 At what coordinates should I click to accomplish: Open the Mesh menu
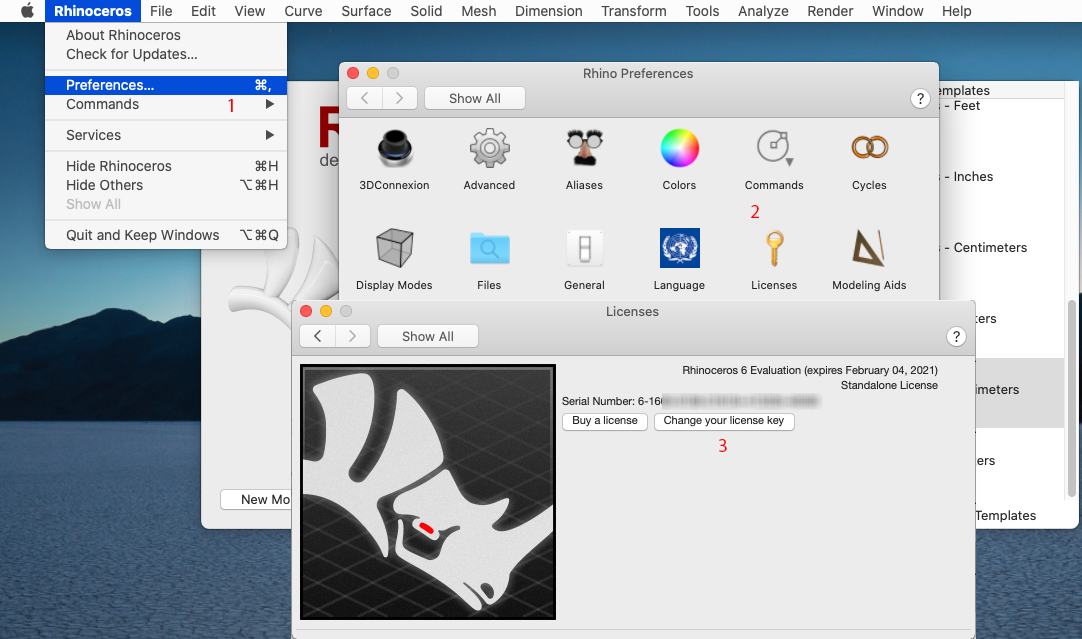478,11
